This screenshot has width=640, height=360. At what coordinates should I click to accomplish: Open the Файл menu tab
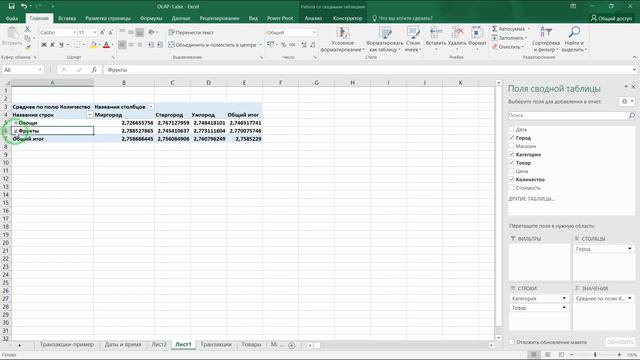pos(12,18)
